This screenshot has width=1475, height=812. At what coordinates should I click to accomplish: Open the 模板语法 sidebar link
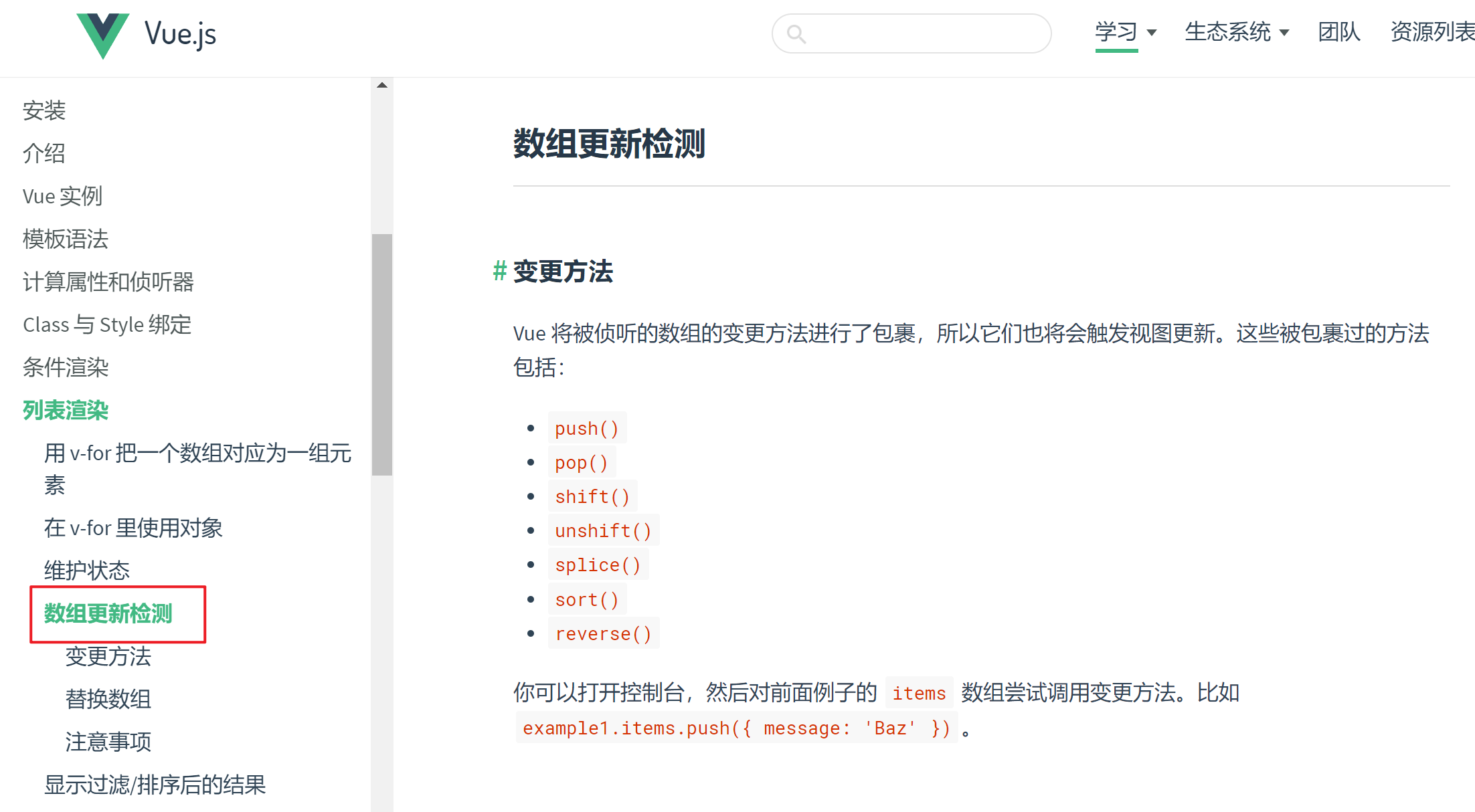pyautogui.click(x=66, y=239)
